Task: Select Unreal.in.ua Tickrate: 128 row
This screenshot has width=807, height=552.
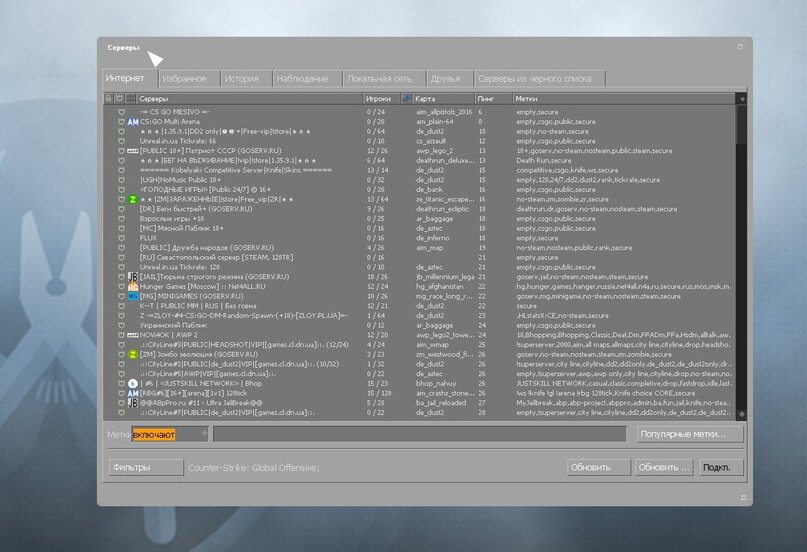Action: pyautogui.click(x=419, y=267)
